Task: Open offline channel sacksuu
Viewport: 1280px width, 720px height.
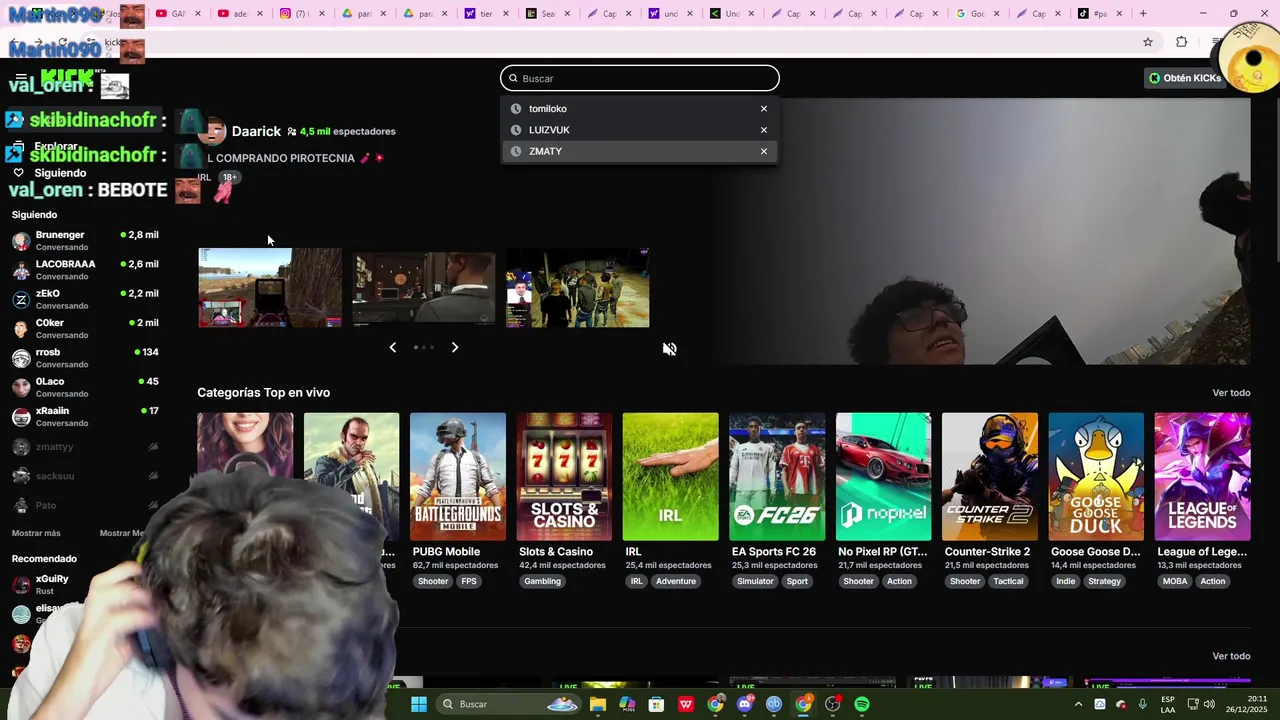Action: click(85, 476)
